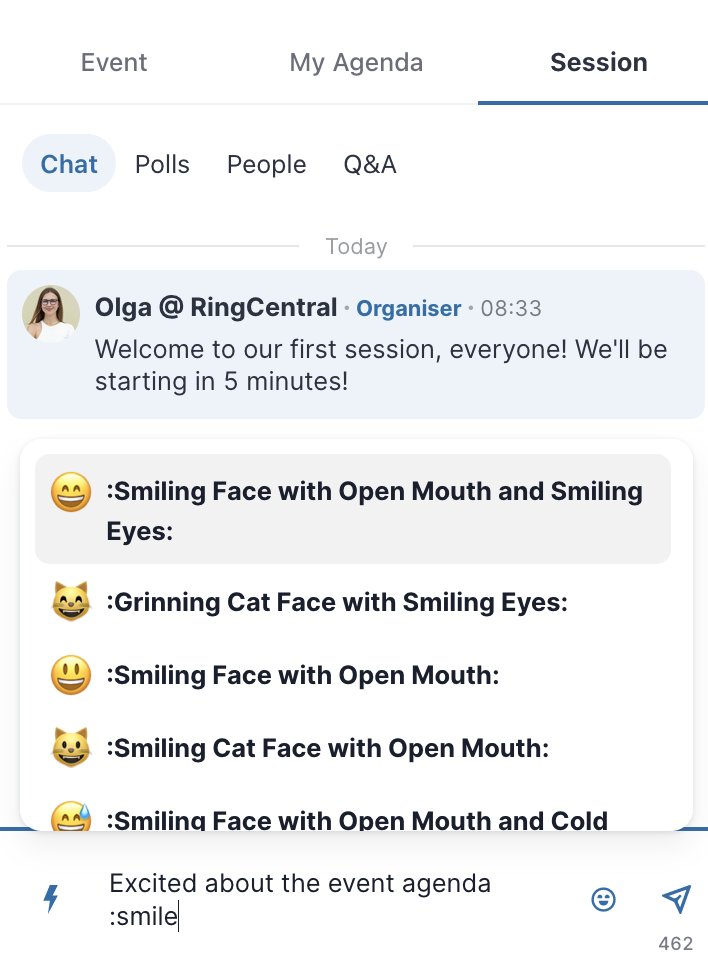Open the emoji picker smiley icon
708x964 pixels.
604,899
